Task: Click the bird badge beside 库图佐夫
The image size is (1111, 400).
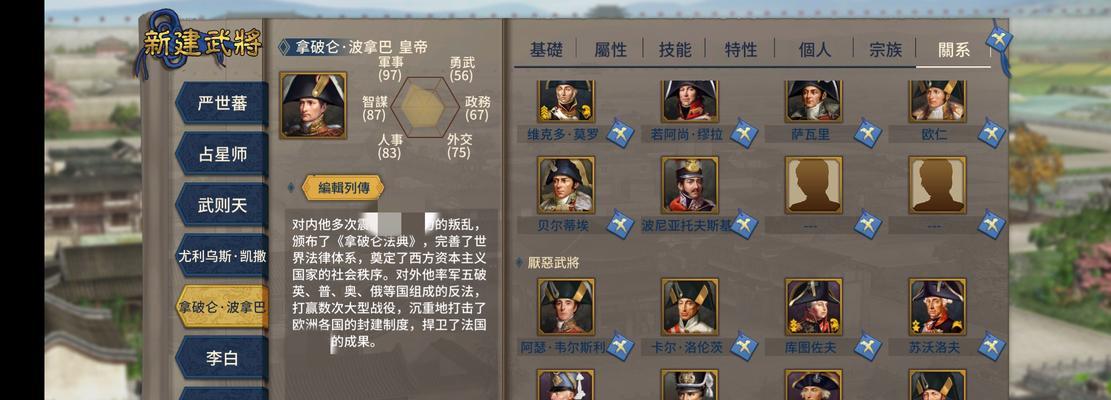Action: 867,346
